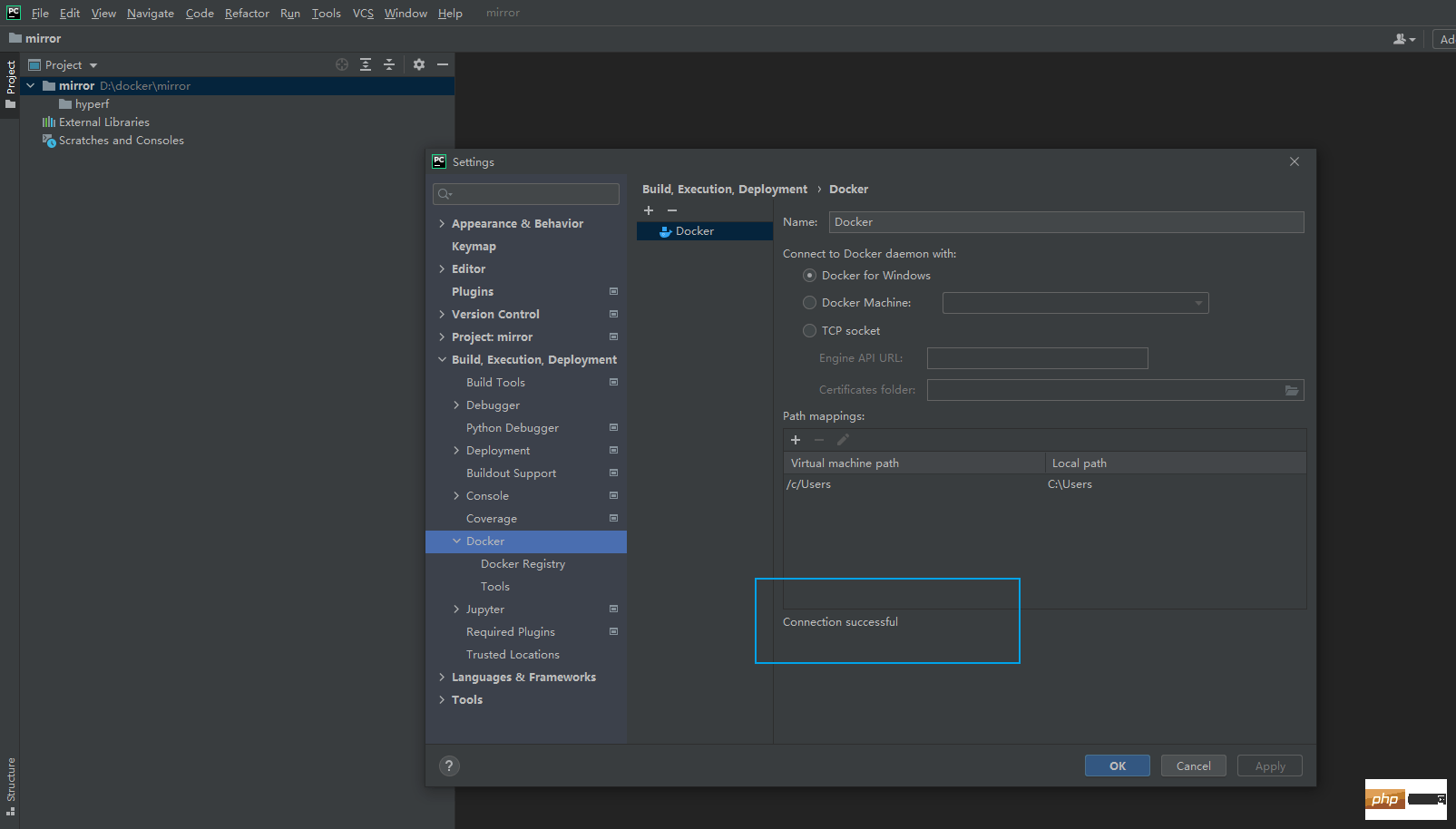Open the Refactor menu
This screenshot has height=829, width=1456.
(247, 13)
